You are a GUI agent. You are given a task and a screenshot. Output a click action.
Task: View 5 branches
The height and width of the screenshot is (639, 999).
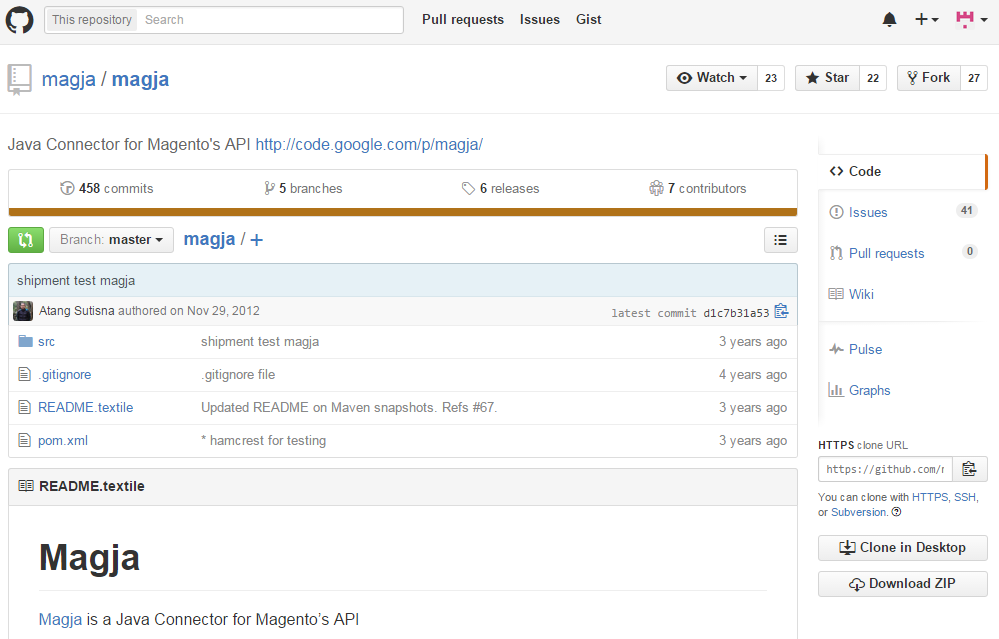(303, 189)
